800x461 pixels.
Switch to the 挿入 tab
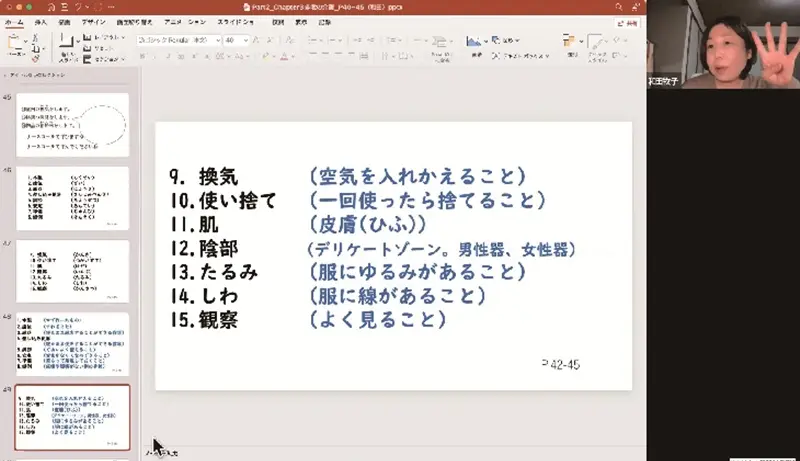[x=40, y=22]
